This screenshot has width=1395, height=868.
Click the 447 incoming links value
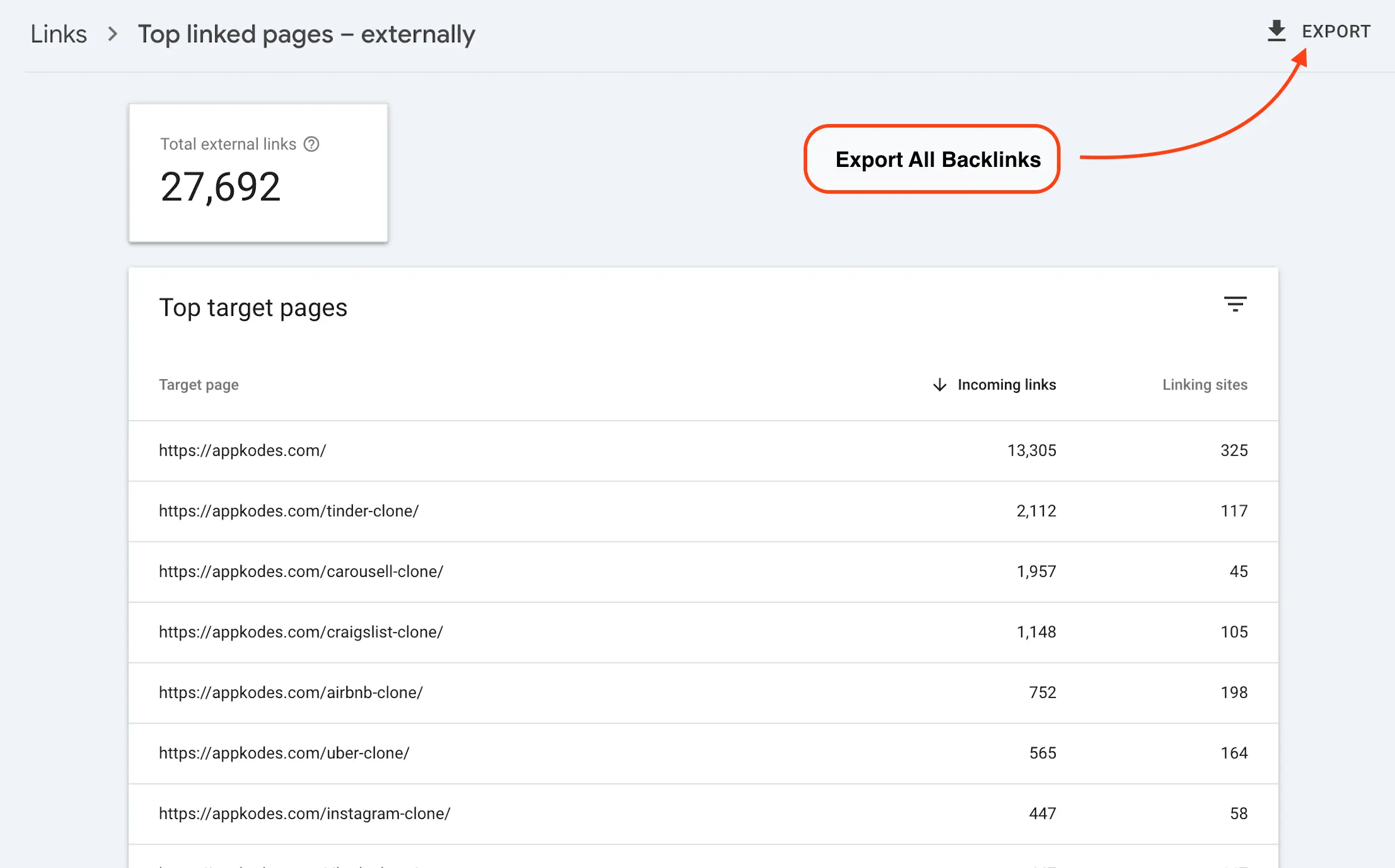point(1043,814)
